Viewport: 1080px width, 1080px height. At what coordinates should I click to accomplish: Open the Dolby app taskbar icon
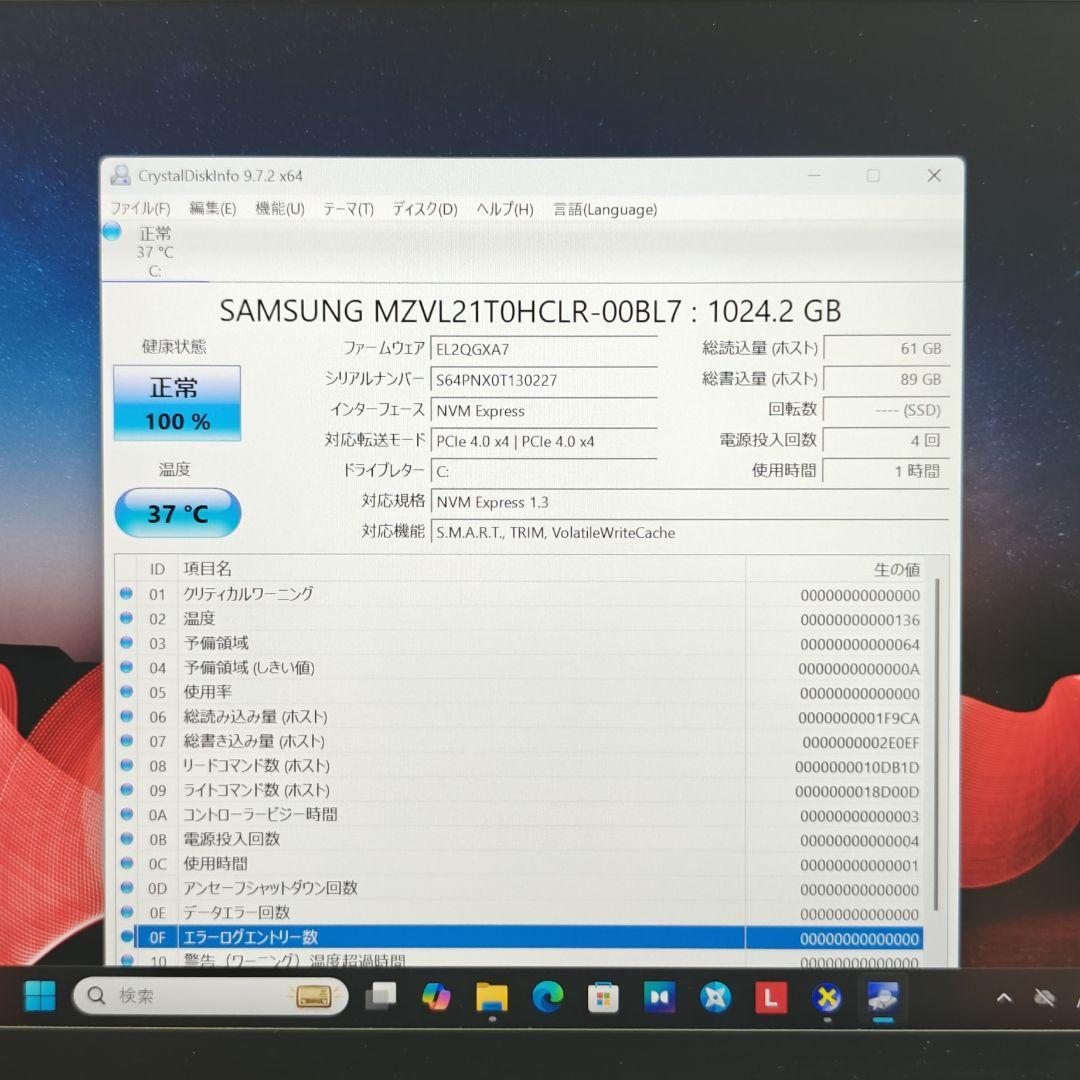tap(659, 997)
